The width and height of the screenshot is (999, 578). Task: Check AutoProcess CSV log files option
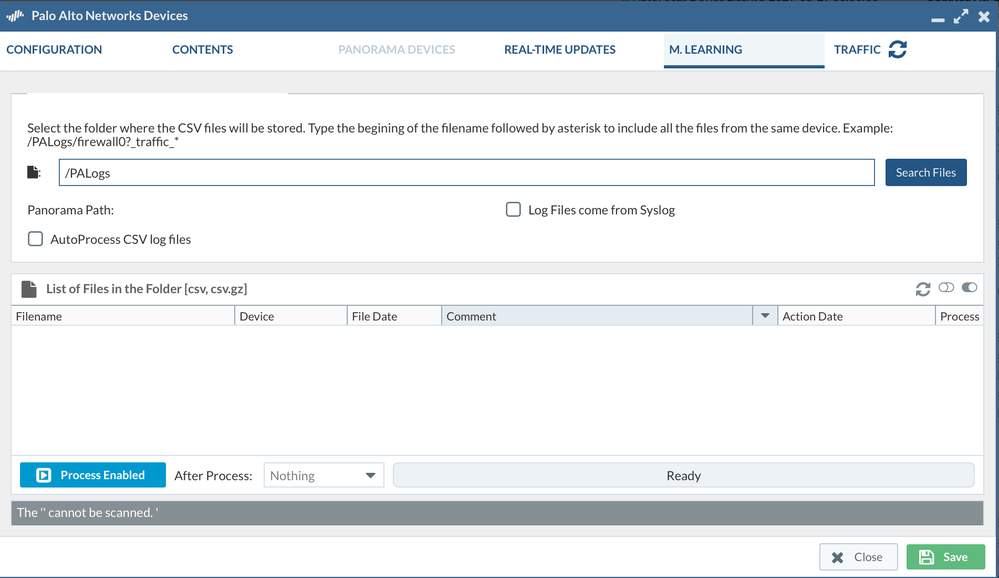36,239
